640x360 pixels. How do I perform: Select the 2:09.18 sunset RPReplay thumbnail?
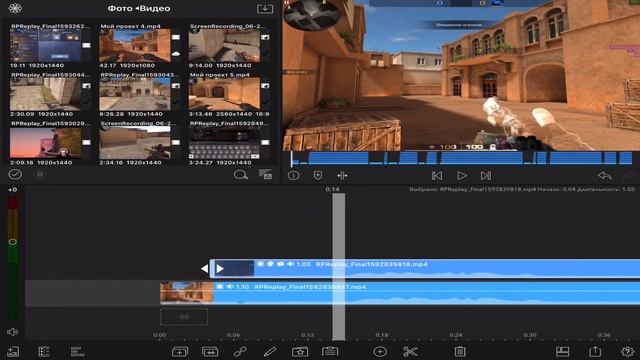(46, 142)
